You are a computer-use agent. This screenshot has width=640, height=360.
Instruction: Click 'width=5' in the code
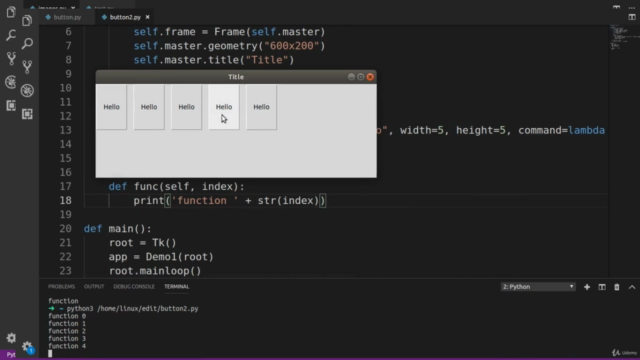(422, 130)
